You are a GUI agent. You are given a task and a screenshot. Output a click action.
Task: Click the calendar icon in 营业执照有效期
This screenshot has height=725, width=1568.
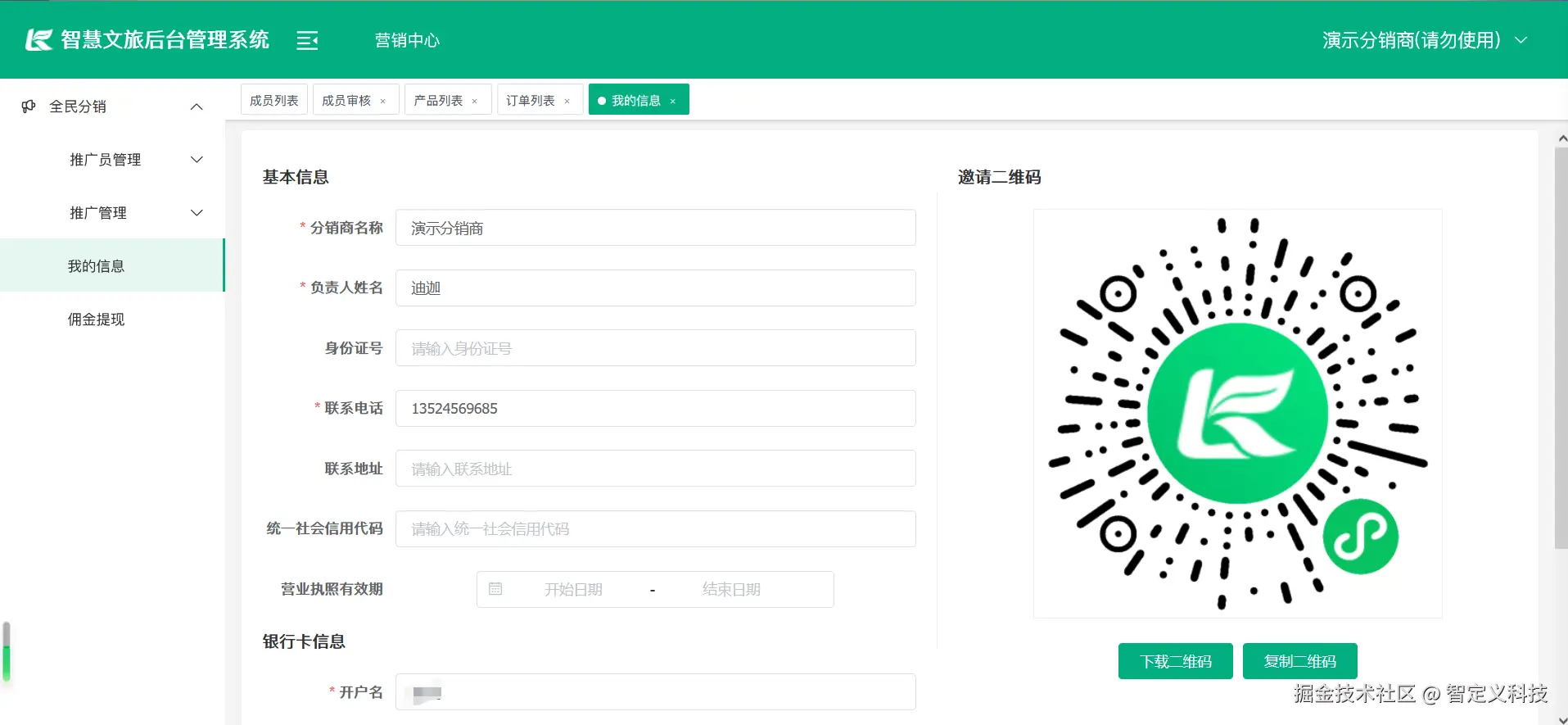(x=495, y=589)
